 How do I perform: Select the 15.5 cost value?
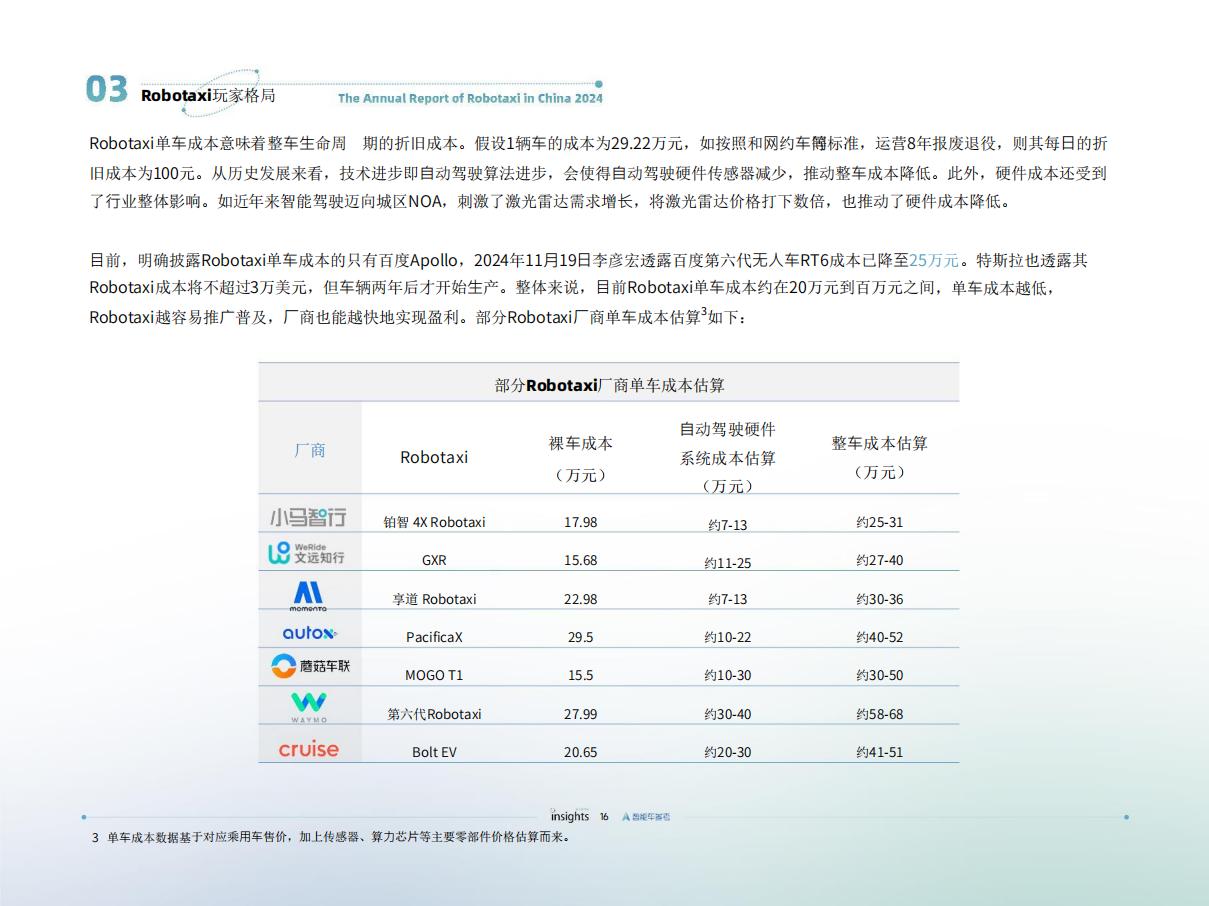coord(580,675)
